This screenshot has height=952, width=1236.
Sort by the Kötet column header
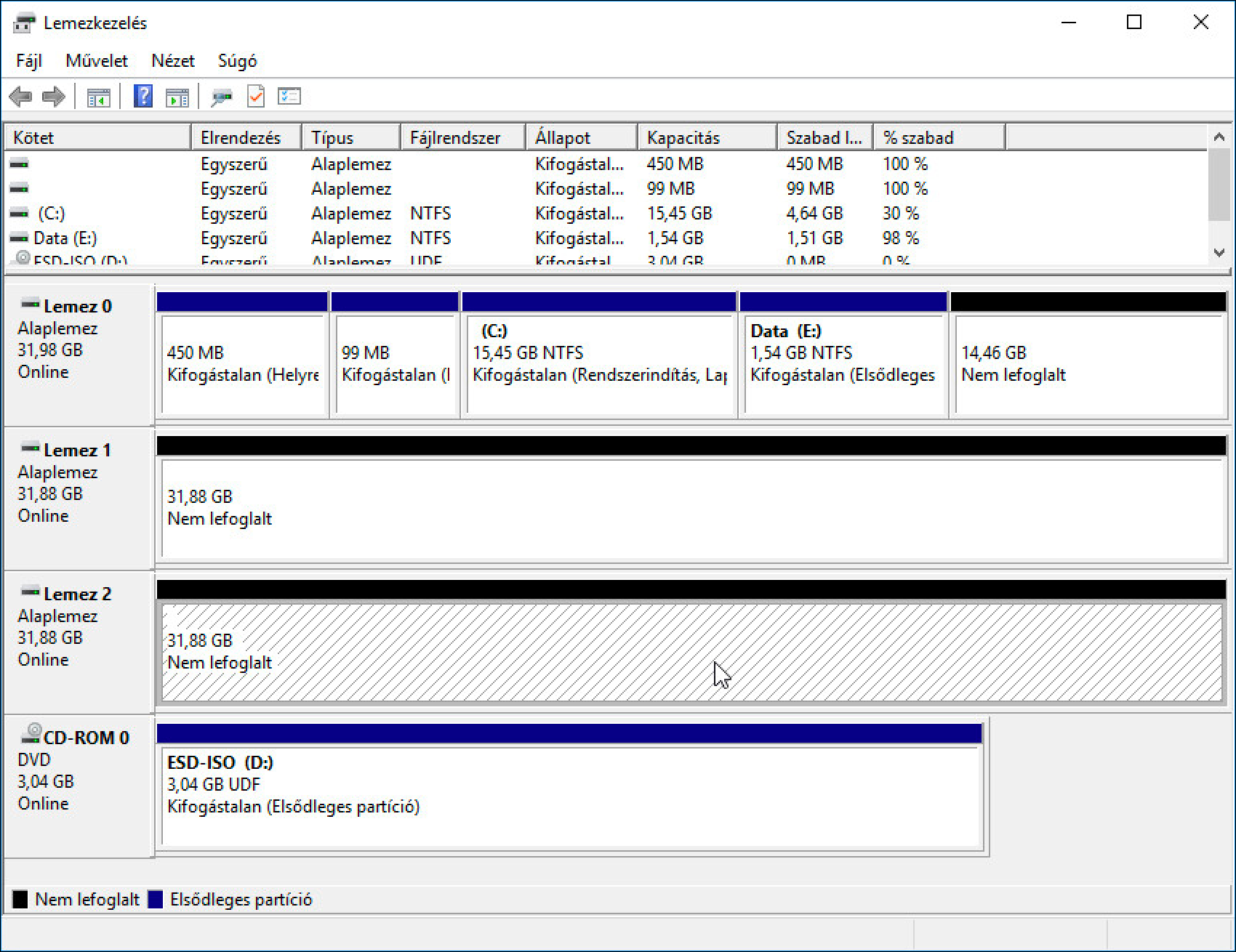[x=98, y=137]
